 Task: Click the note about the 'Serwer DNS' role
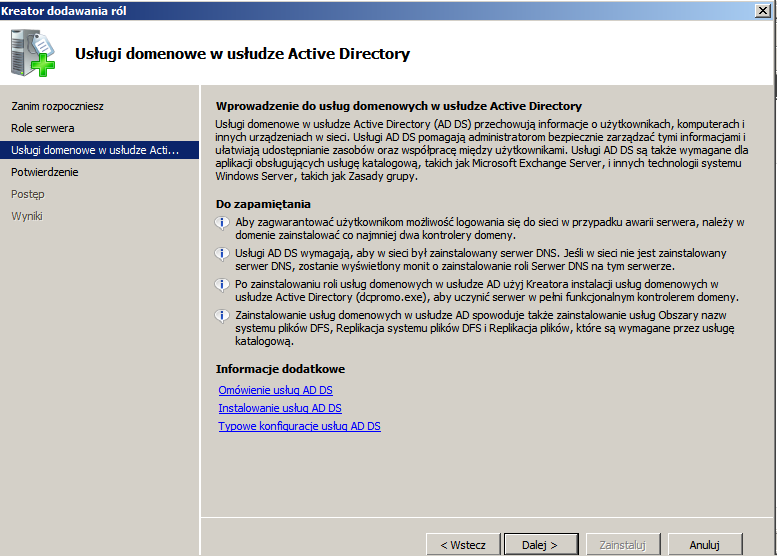(481, 260)
